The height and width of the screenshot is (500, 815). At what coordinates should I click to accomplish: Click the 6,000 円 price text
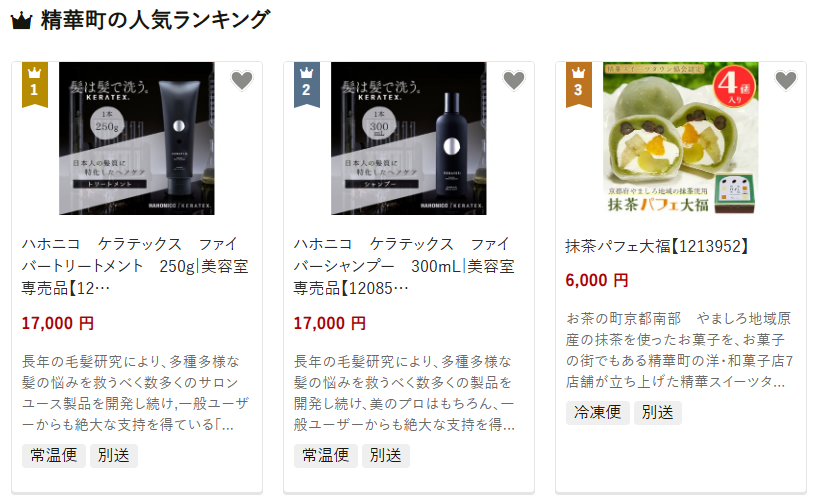click(597, 281)
